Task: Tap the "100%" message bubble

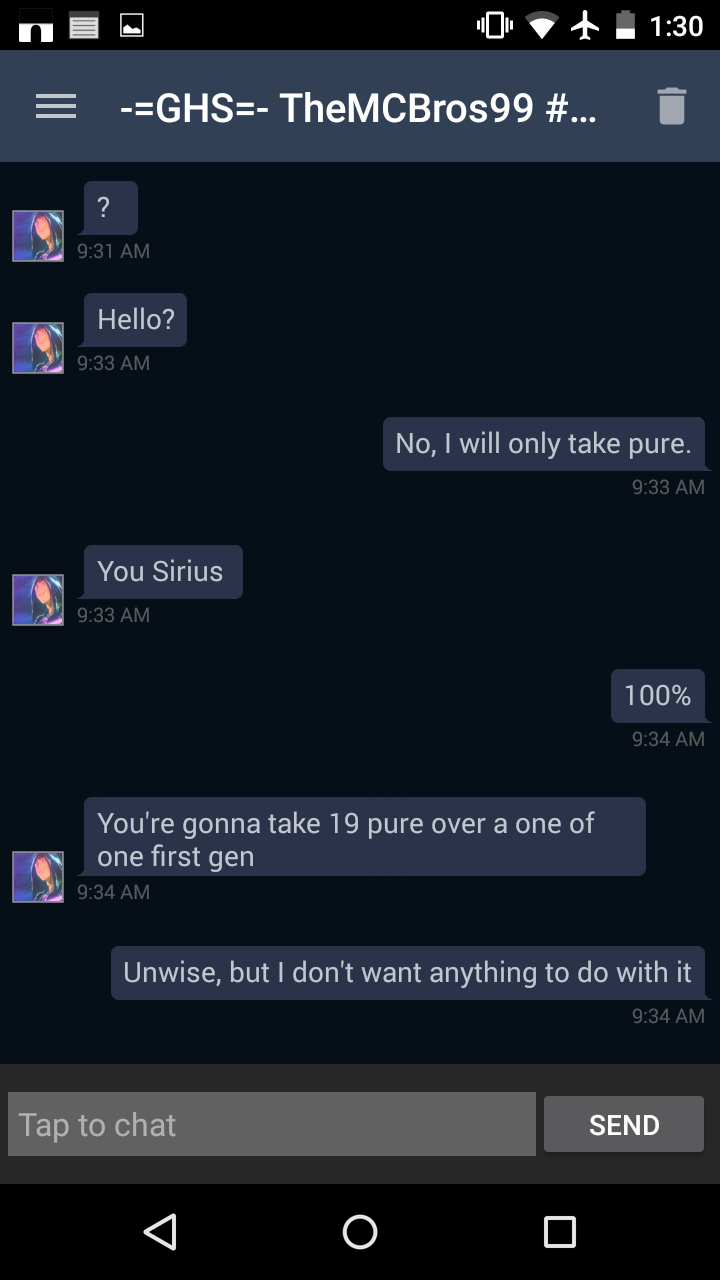Action: pos(657,696)
